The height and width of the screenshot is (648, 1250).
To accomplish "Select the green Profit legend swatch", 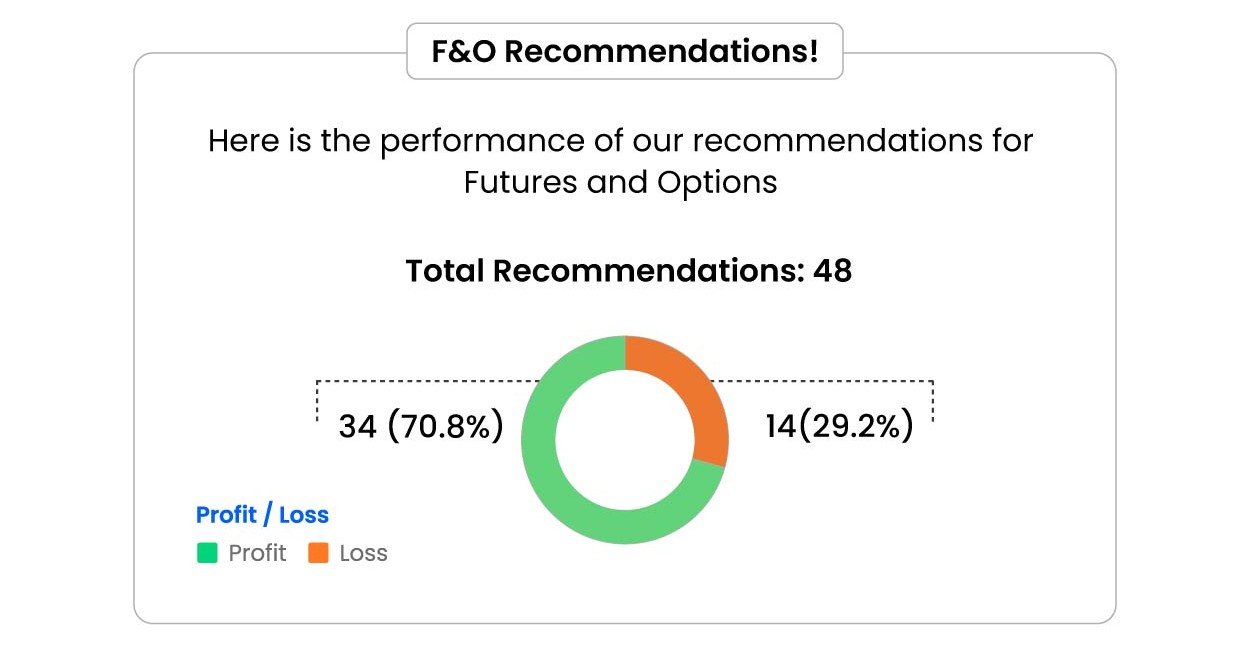I will tap(207, 553).
